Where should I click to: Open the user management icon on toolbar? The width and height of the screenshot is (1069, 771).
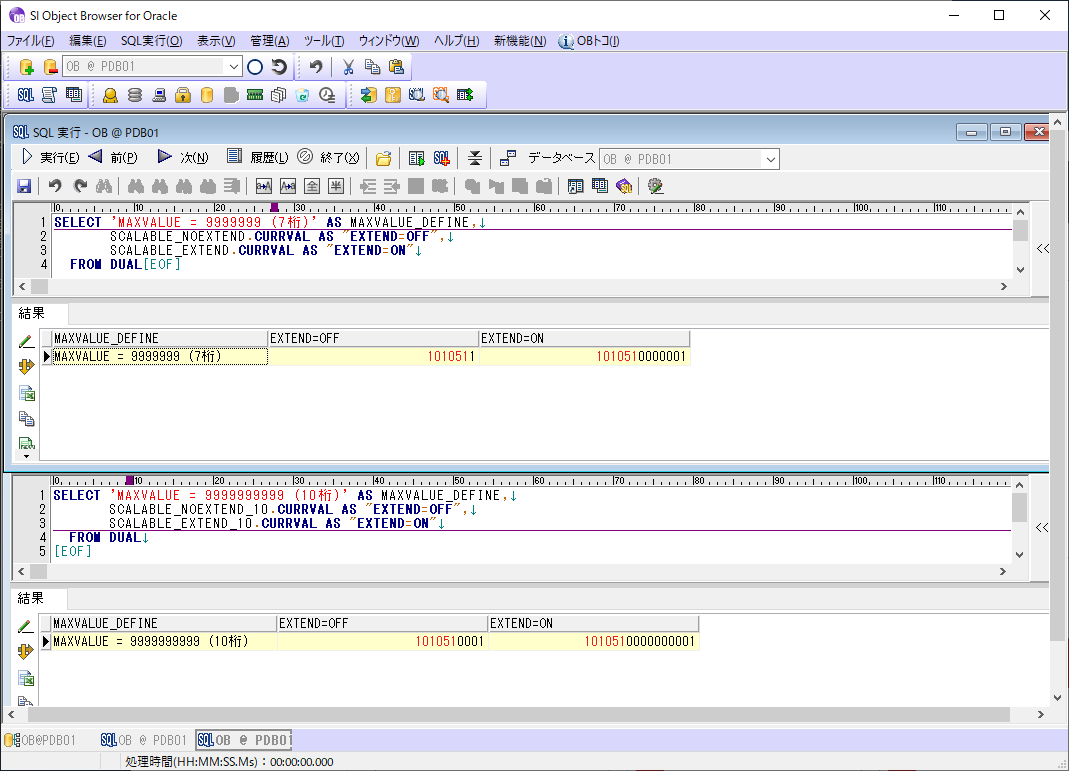(108, 94)
